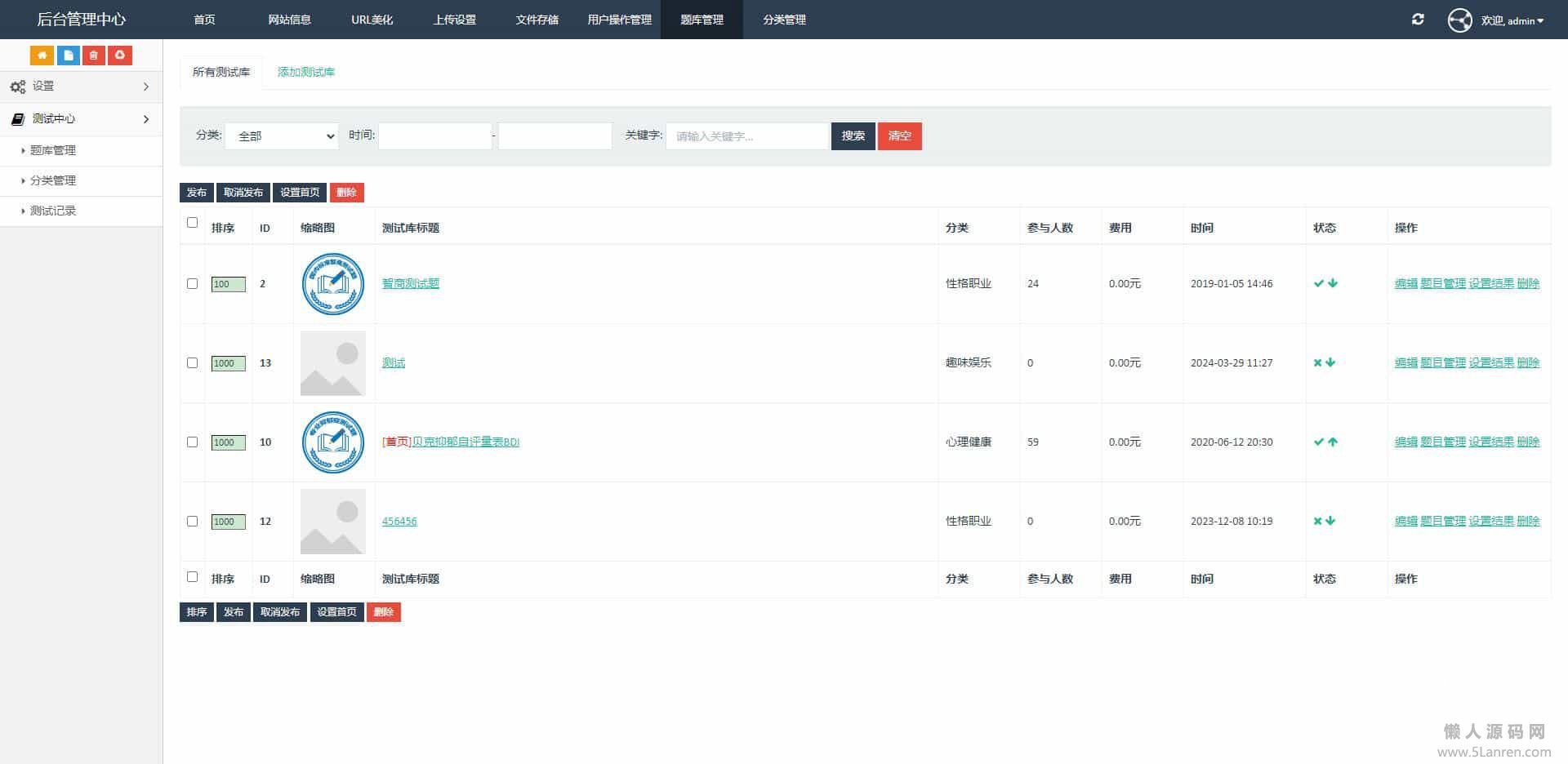Image resolution: width=1568 pixels, height=764 pixels.
Task: Open 网站信息 in the top navigation
Action: (x=289, y=20)
